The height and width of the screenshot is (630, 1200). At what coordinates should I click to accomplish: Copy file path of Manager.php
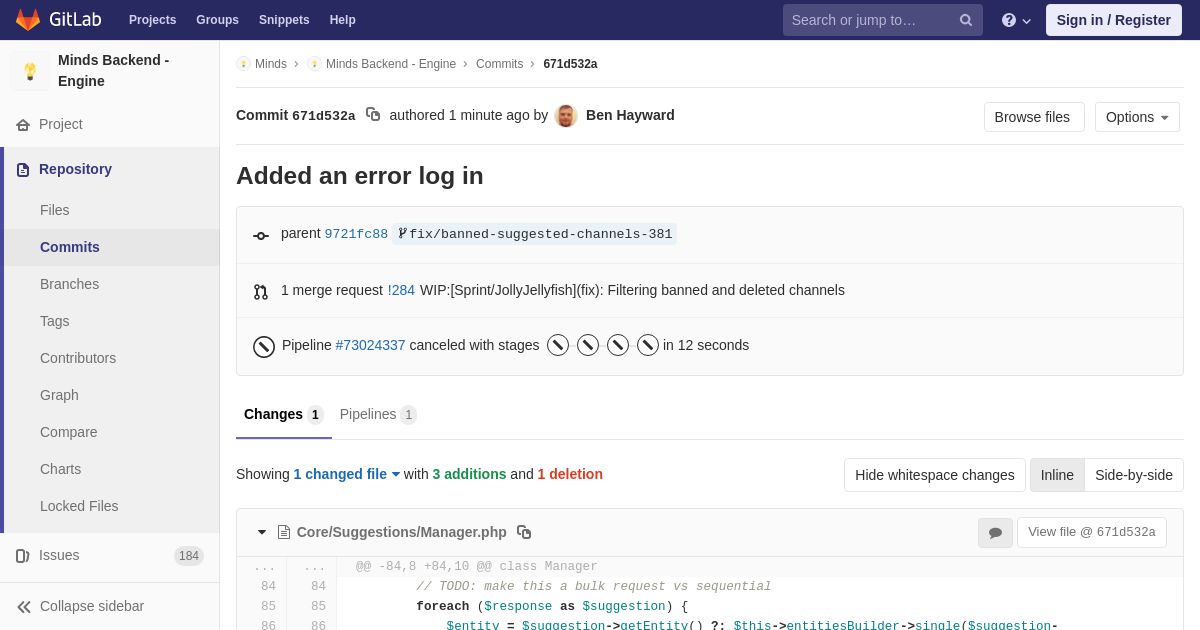click(524, 532)
